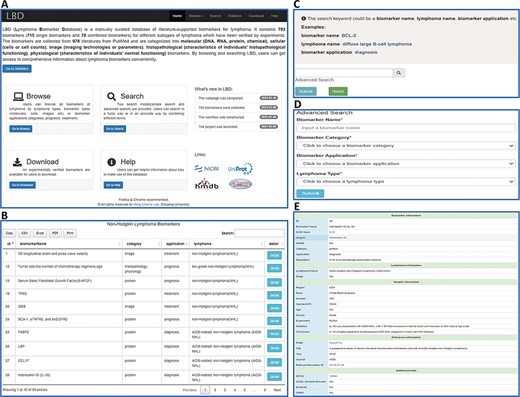Click the Browse laptop icon
This screenshot has height=397, width=520.
coord(18,96)
